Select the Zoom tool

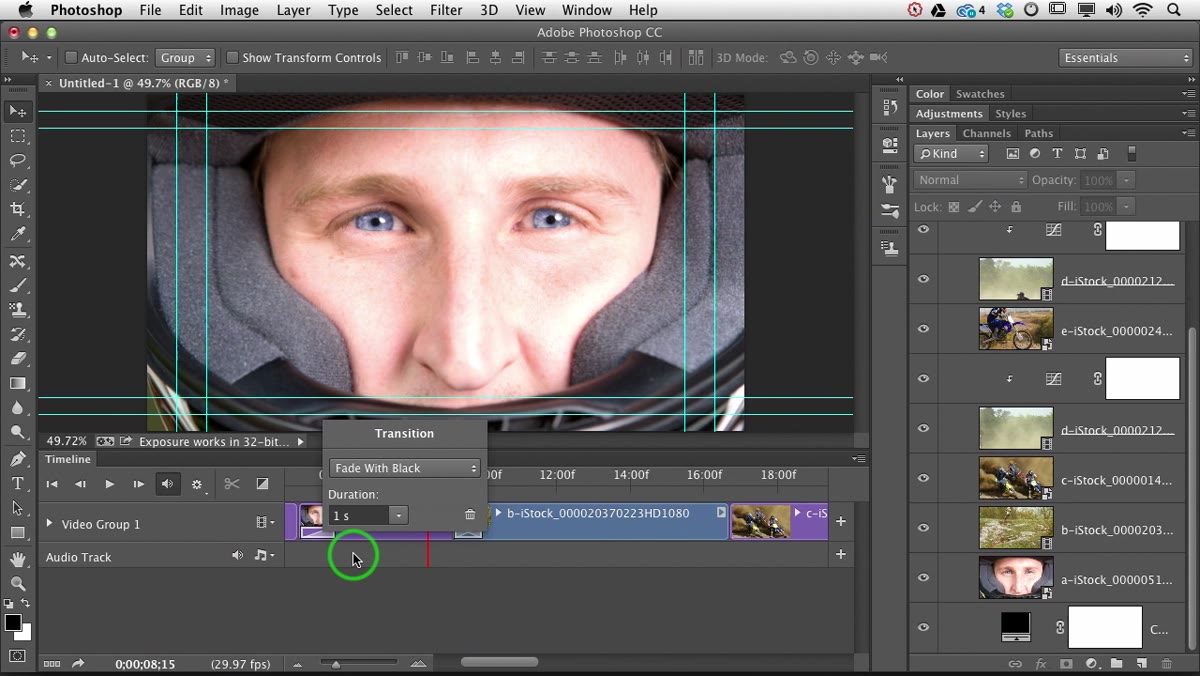pos(18,583)
